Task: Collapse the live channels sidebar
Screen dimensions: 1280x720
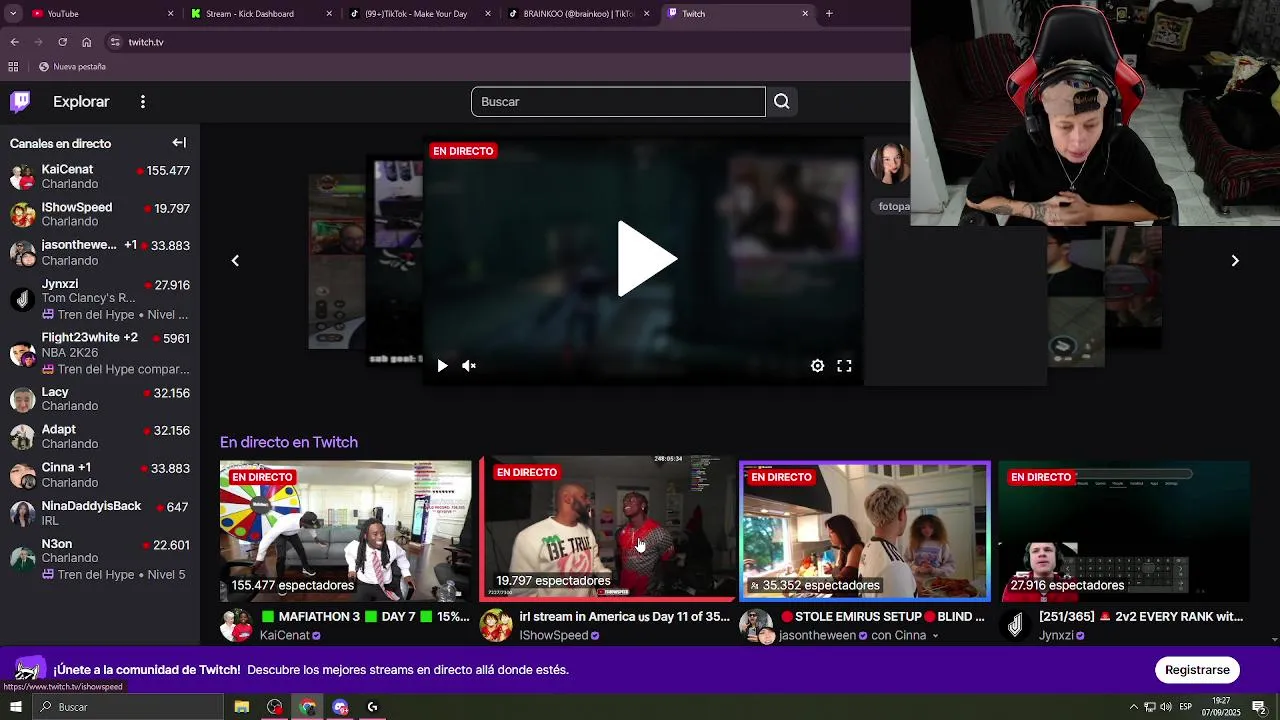Action: point(179,143)
